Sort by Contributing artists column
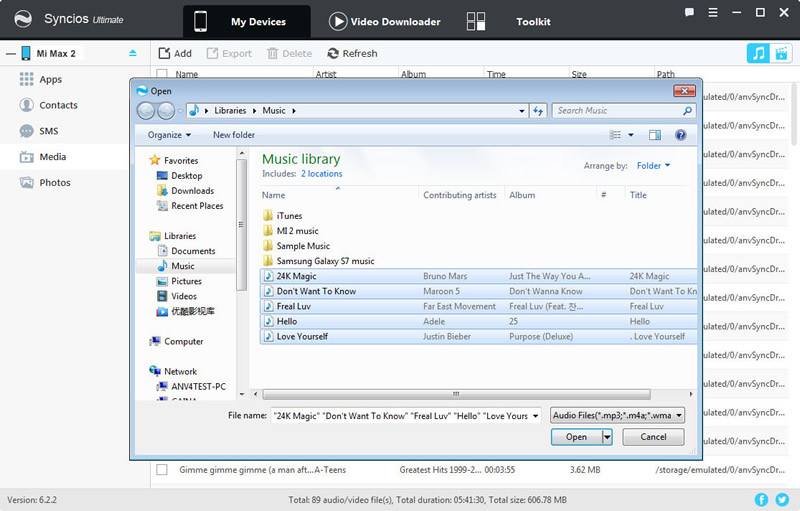The height and width of the screenshot is (511, 800). tap(460, 195)
